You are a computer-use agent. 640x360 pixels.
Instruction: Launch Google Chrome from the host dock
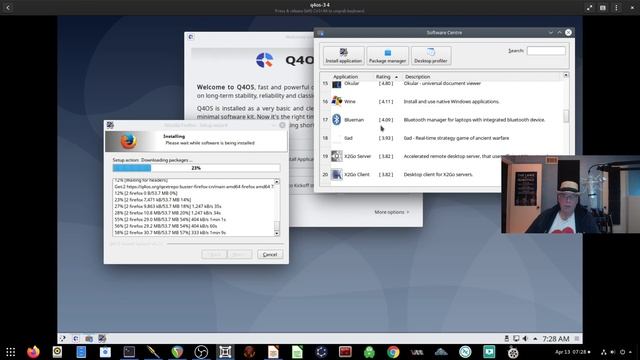tap(393, 352)
